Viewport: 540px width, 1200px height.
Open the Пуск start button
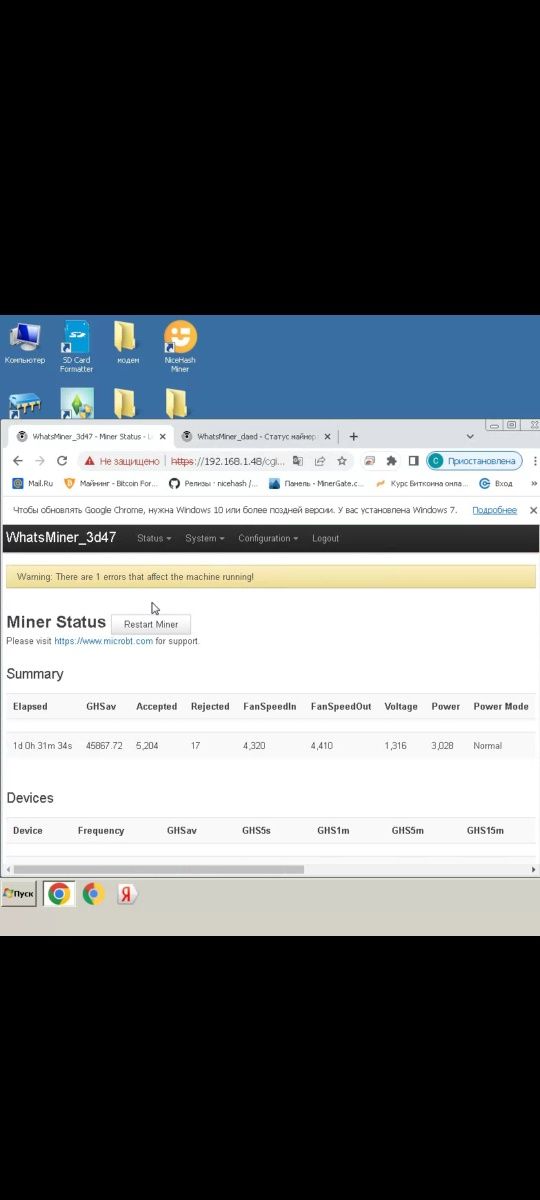pyautogui.click(x=19, y=893)
